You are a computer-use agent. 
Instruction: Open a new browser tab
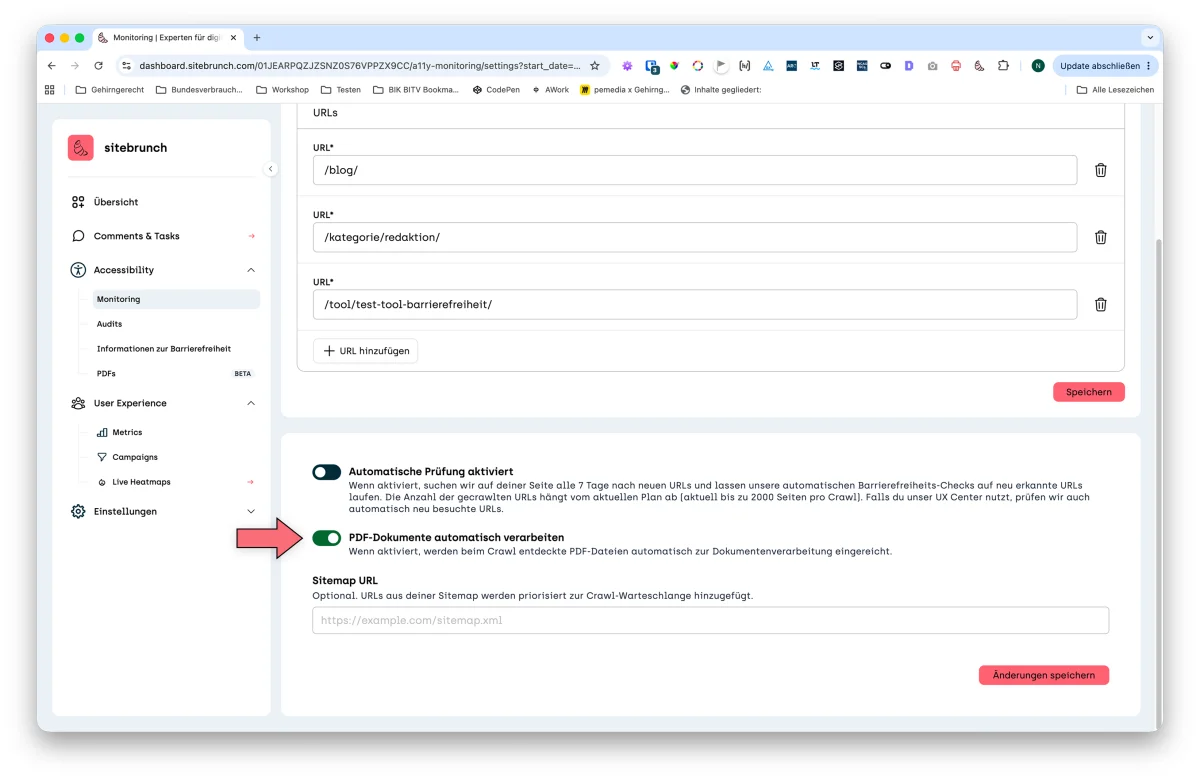click(257, 38)
